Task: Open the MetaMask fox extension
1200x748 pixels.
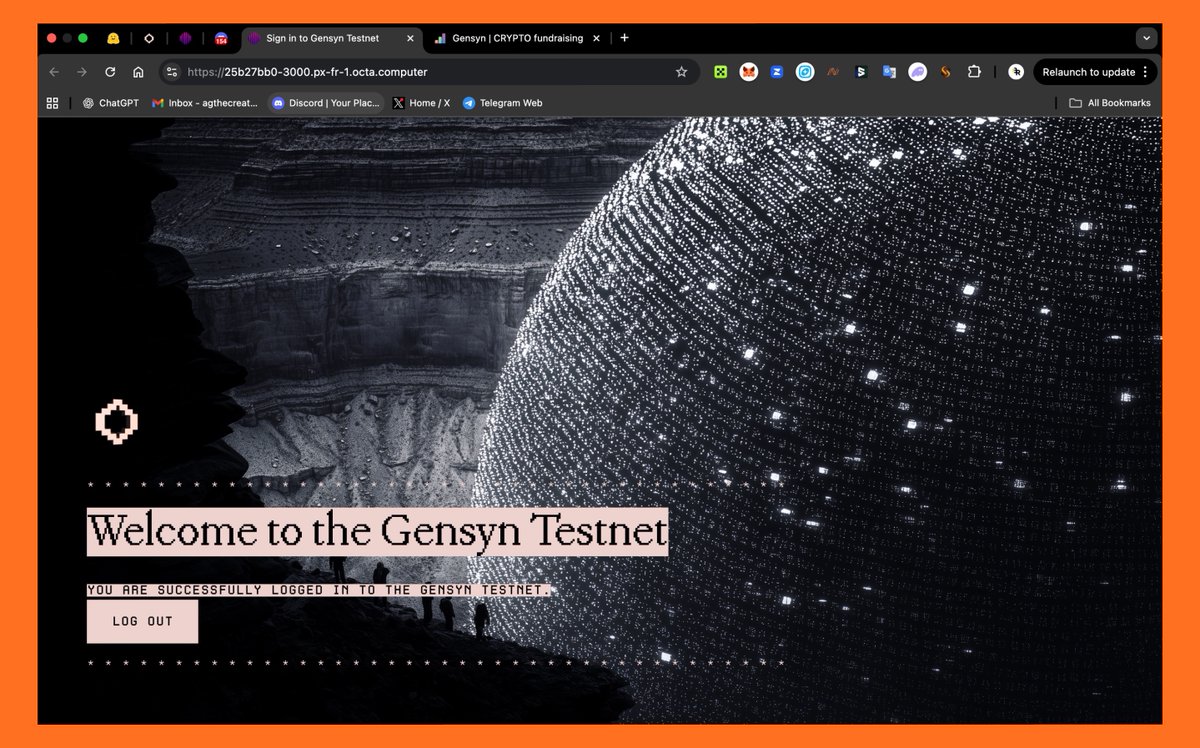Action: point(748,72)
